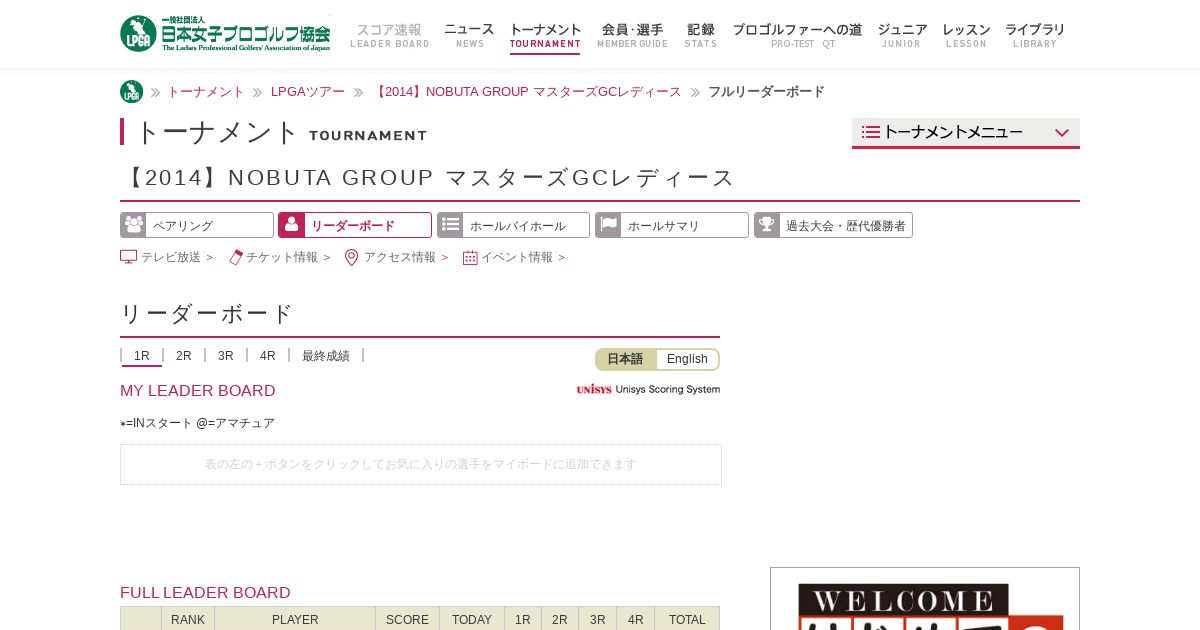This screenshot has width=1200, height=630.
Task: Click the RANK column header
Action: click(188, 619)
